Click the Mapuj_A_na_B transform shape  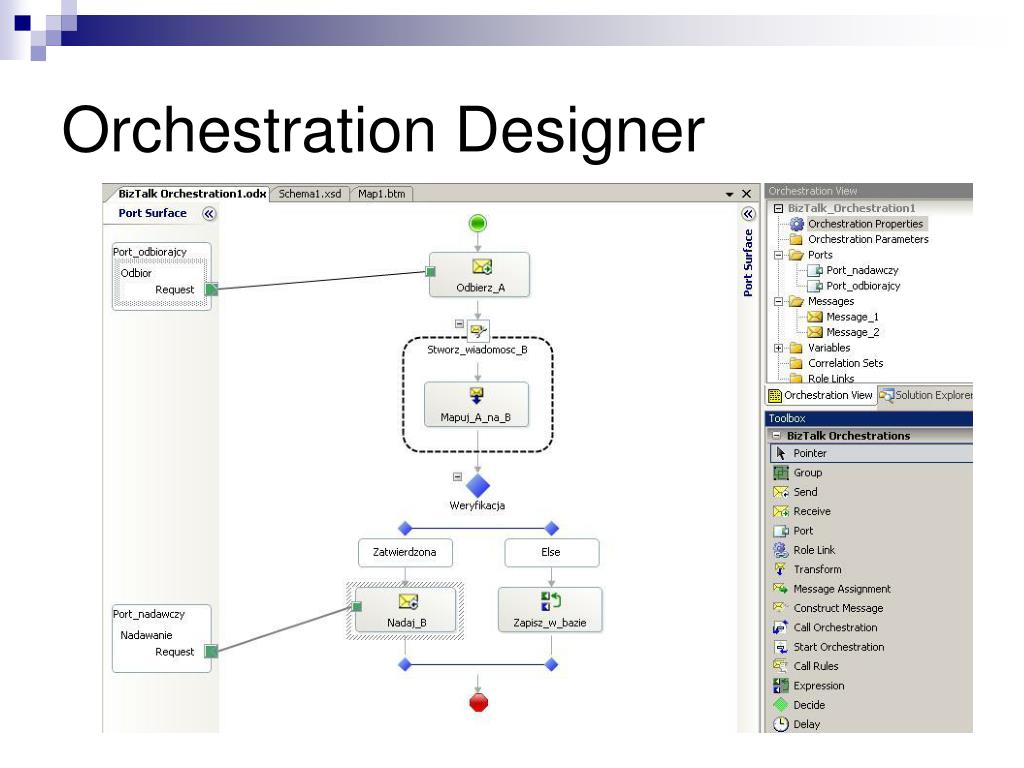[476, 404]
